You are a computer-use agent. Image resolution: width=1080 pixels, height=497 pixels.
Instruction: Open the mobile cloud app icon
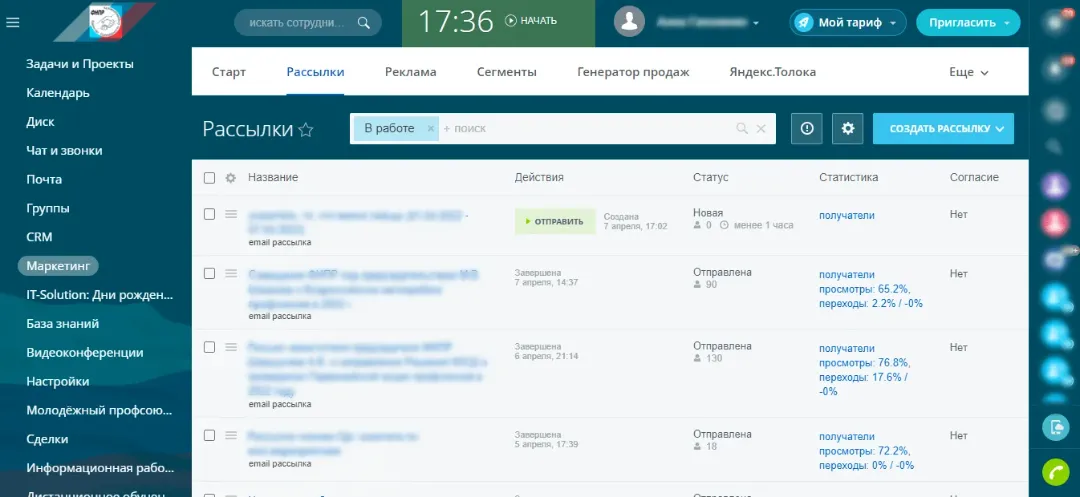tap(1055, 427)
